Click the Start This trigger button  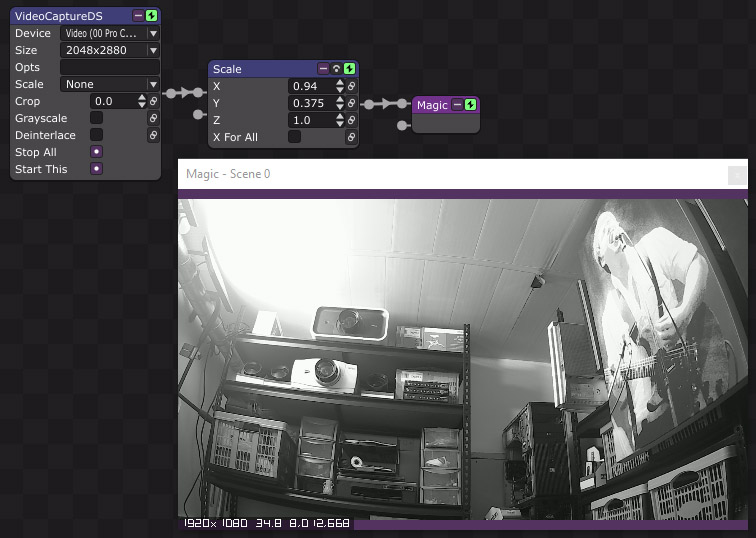coord(96,169)
